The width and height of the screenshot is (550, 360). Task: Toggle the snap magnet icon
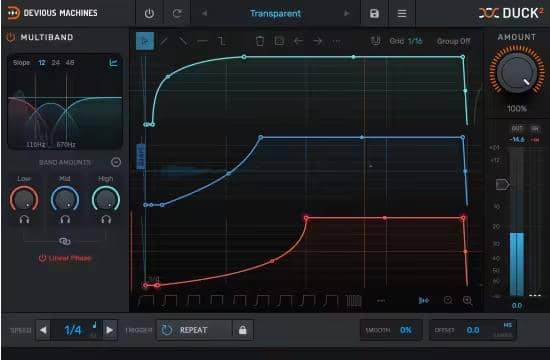pos(375,41)
